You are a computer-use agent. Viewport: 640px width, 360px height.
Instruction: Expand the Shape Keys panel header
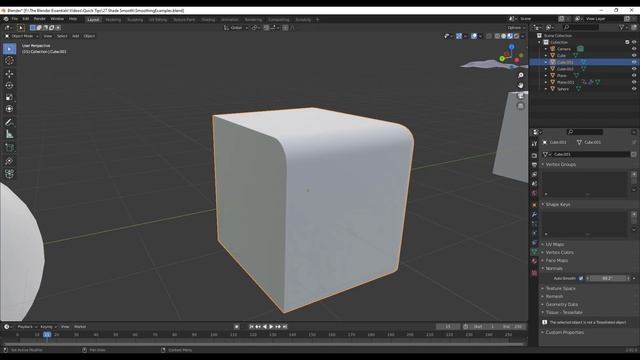point(558,204)
